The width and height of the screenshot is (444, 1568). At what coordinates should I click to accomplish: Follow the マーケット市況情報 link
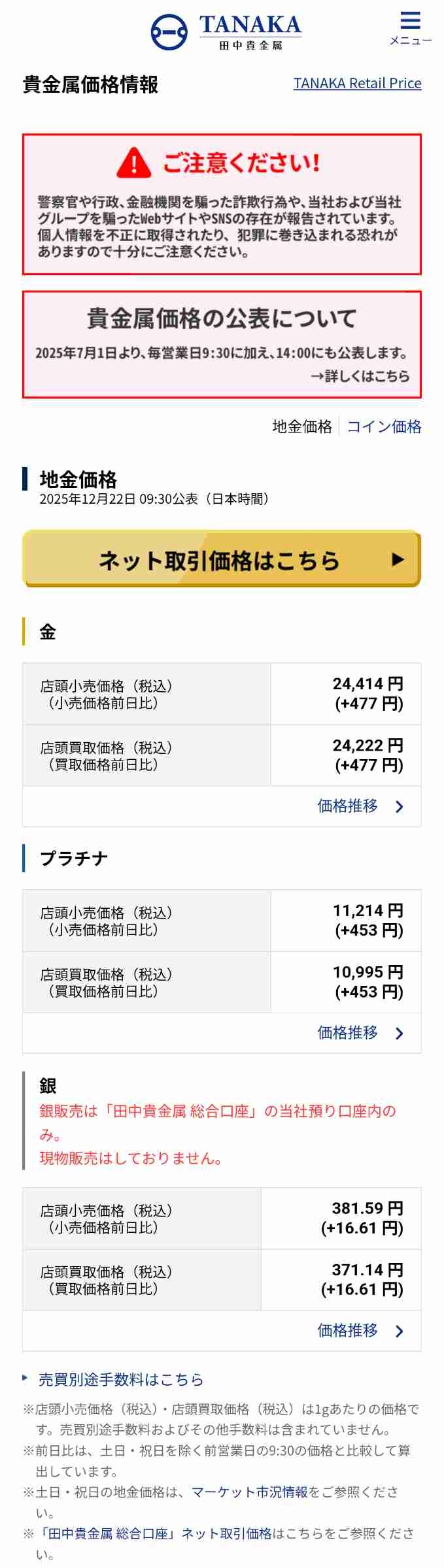click(249, 1492)
